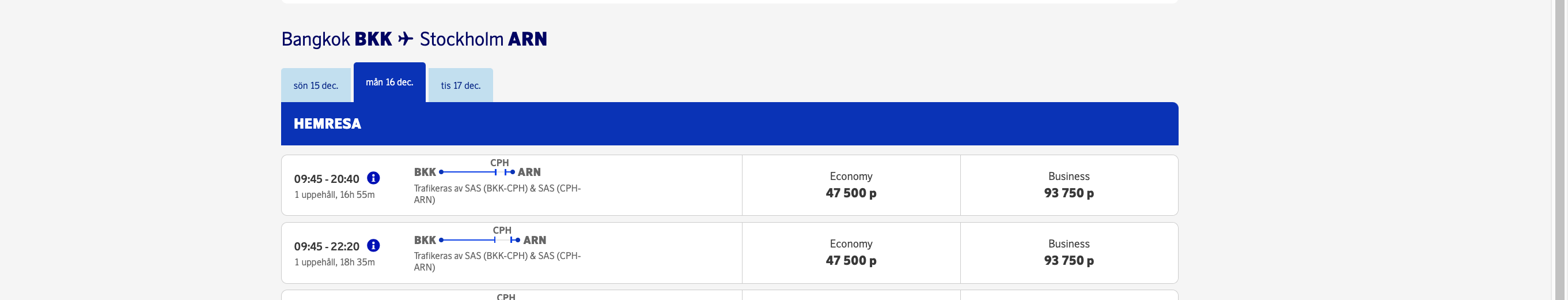Screen dimensions: 1568x300
Task: Click the airplane icon between BKK and Stockholm
Action: tap(406, 39)
